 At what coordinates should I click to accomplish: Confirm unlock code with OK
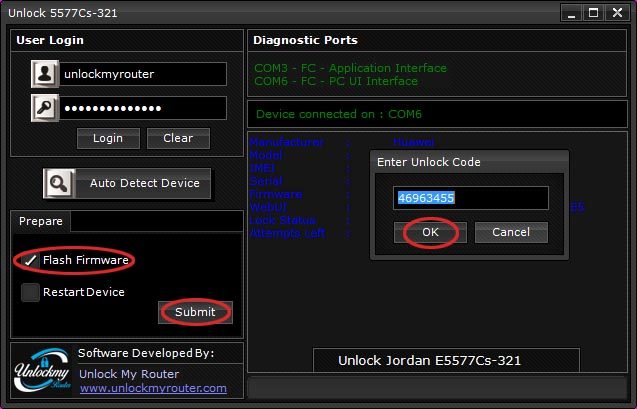[x=430, y=232]
